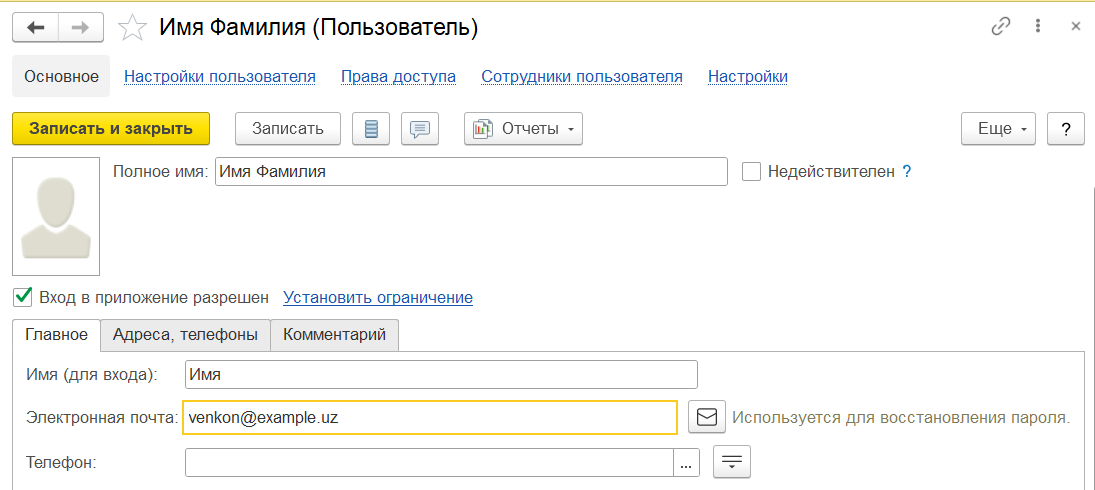This screenshot has width=1095, height=490.
Task: Click the forward navigation arrow
Action: 81,27
